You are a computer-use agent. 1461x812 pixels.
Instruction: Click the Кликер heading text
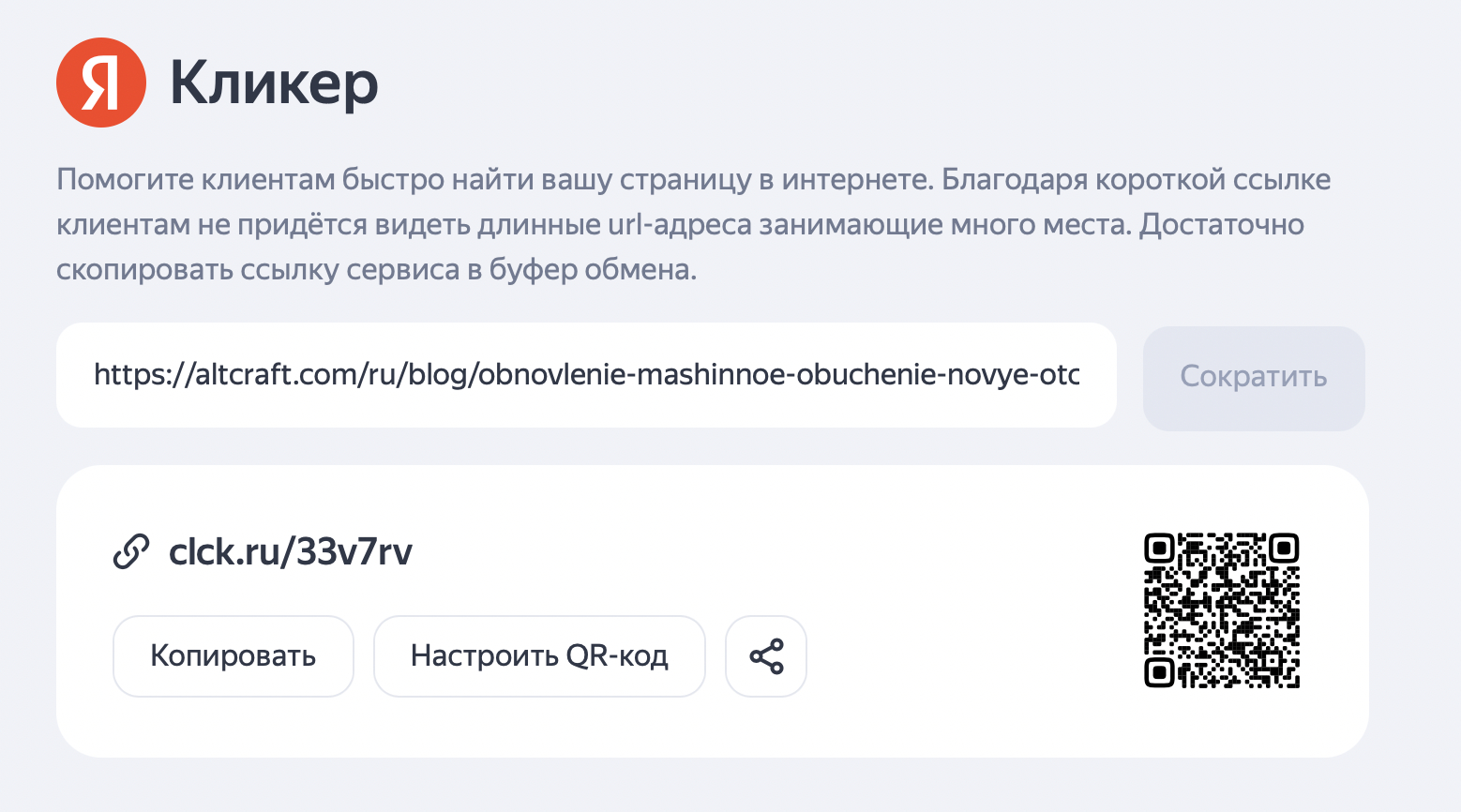pyautogui.click(x=274, y=84)
